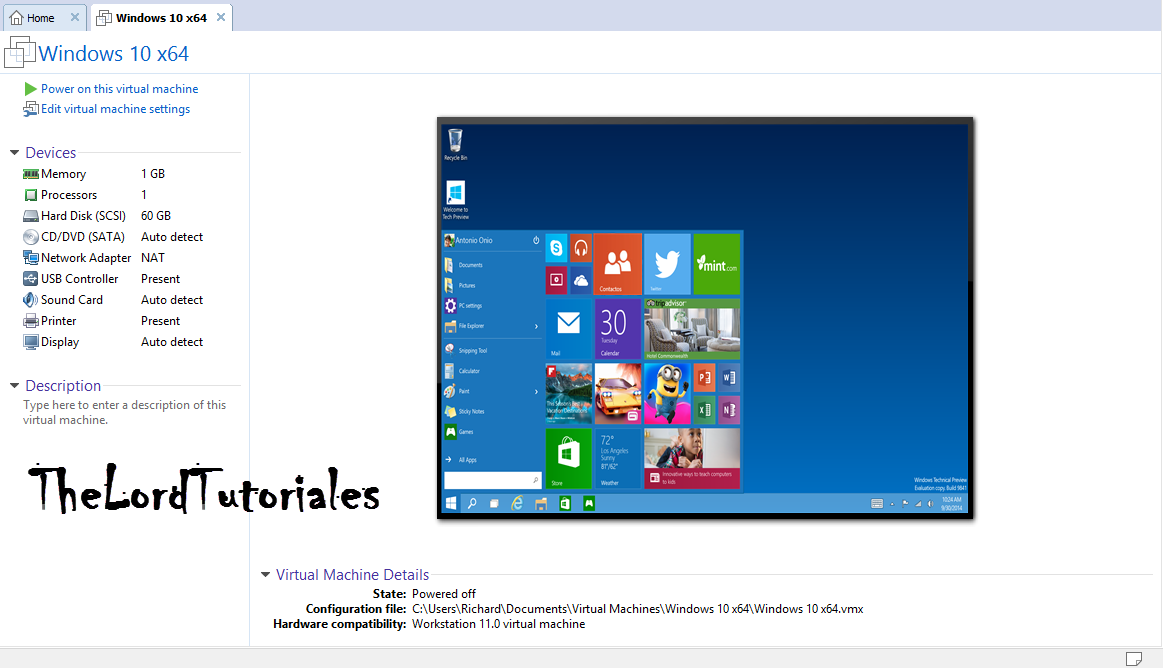
Task: Click "Auto detect" in the CD/DVD row
Action: point(172,237)
